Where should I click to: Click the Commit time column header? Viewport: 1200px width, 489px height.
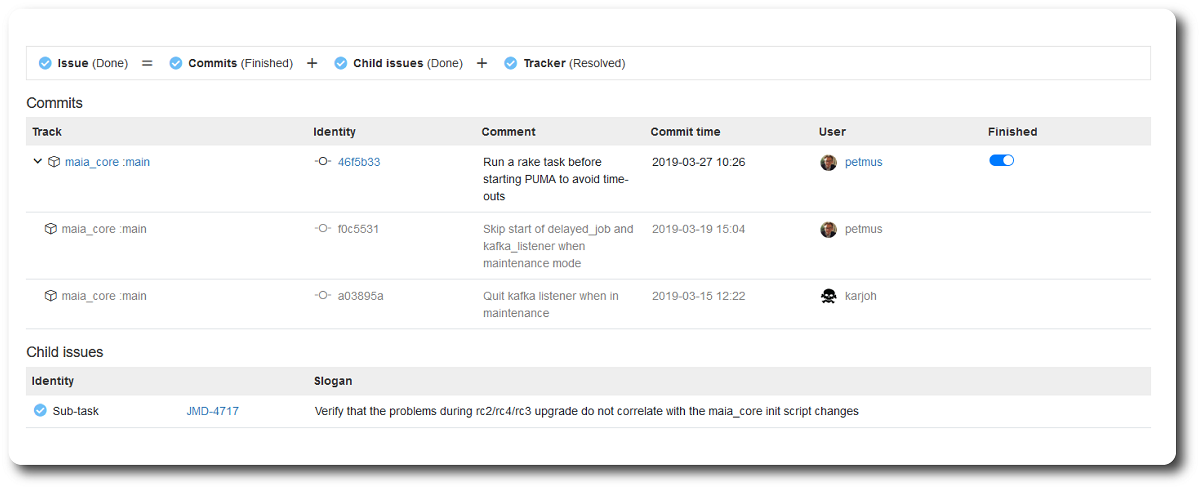coord(685,132)
